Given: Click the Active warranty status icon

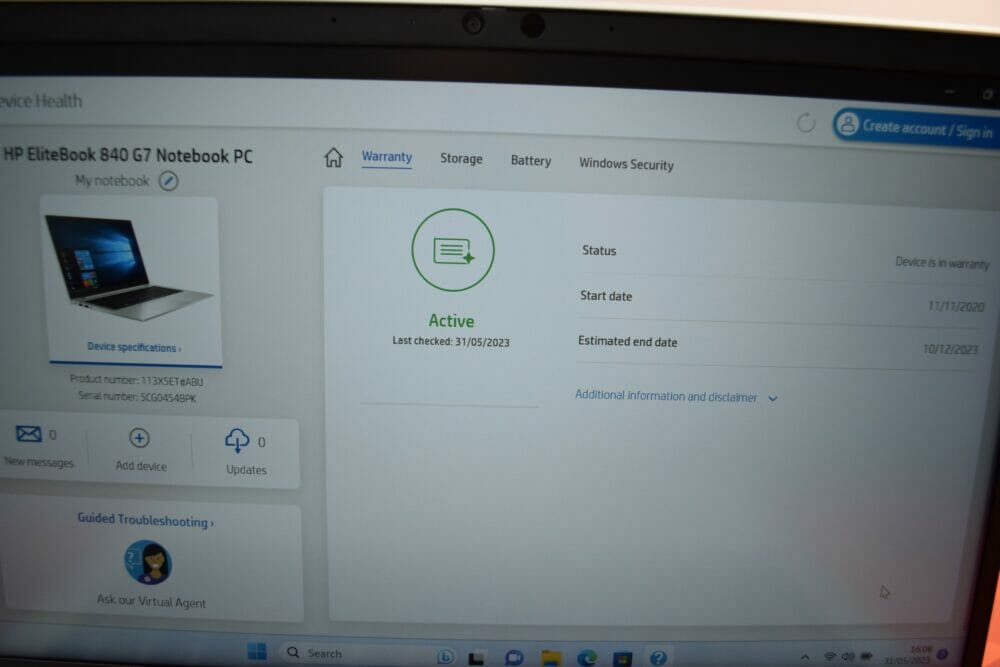Looking at the screenshot, I should (453, 250).
